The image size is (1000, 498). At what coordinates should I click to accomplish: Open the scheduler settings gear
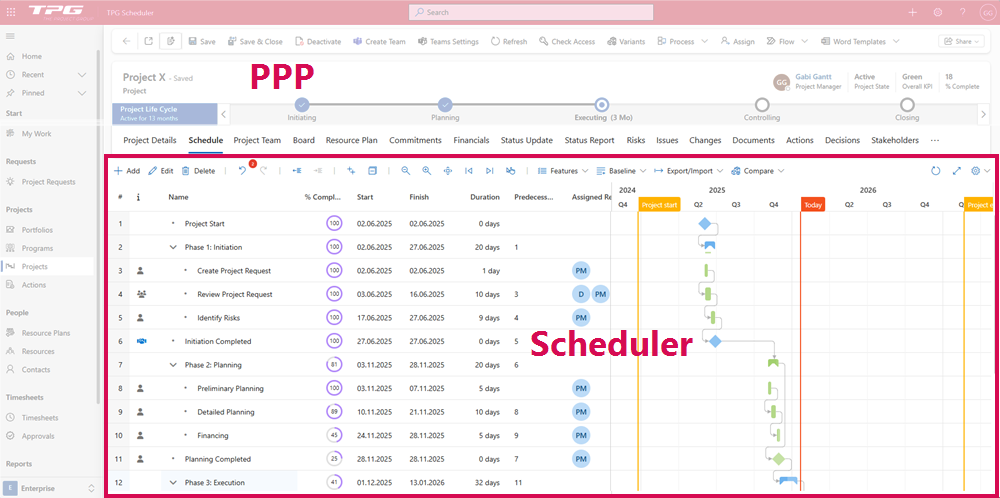(976, 171)
